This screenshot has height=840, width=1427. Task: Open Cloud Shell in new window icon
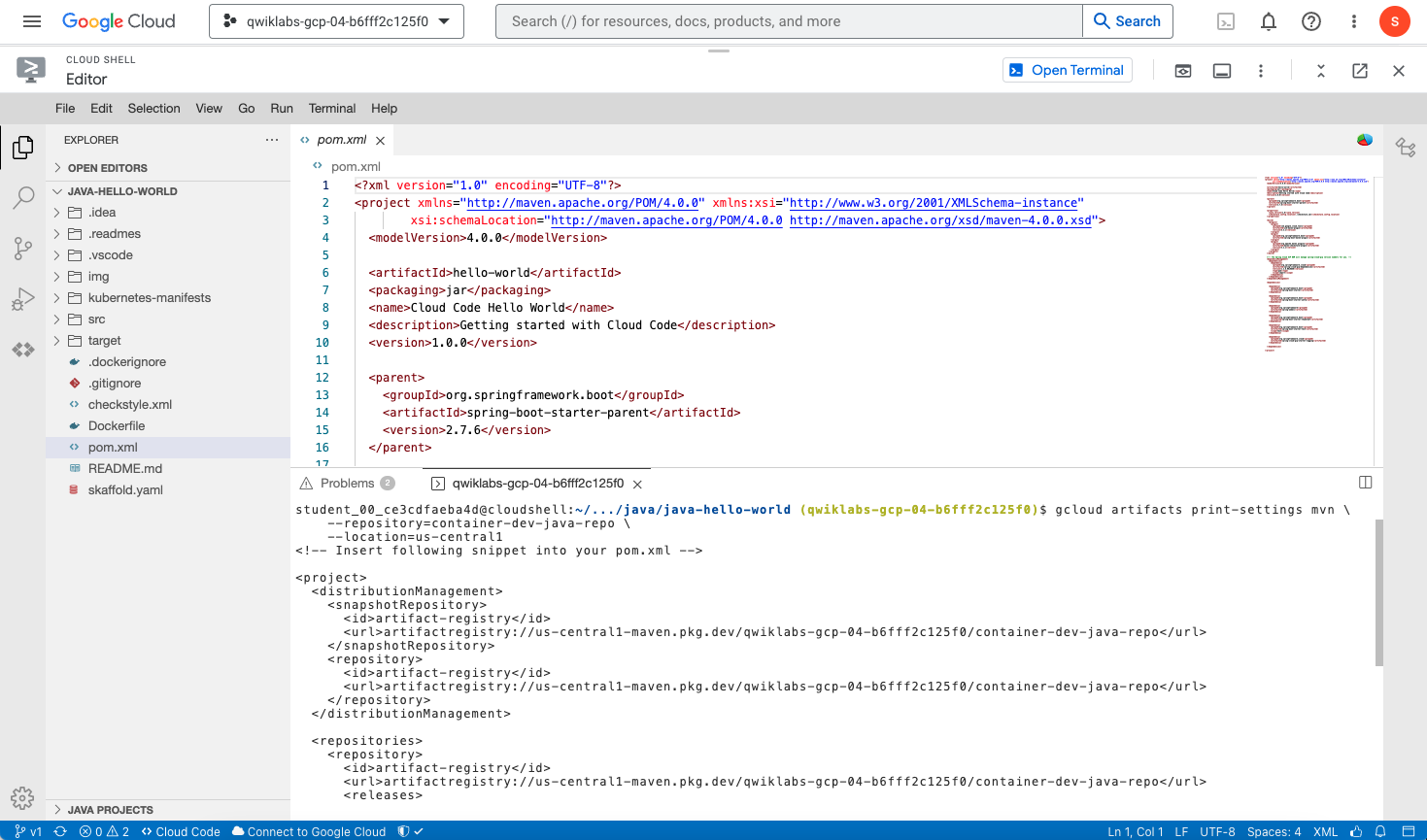(1360, 71)
